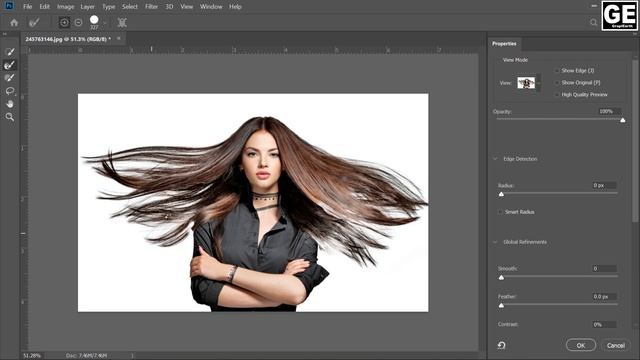This screenshot has height=360, width=640.
Task: Click the Opacity 100% value field
Action: [609, 111]
